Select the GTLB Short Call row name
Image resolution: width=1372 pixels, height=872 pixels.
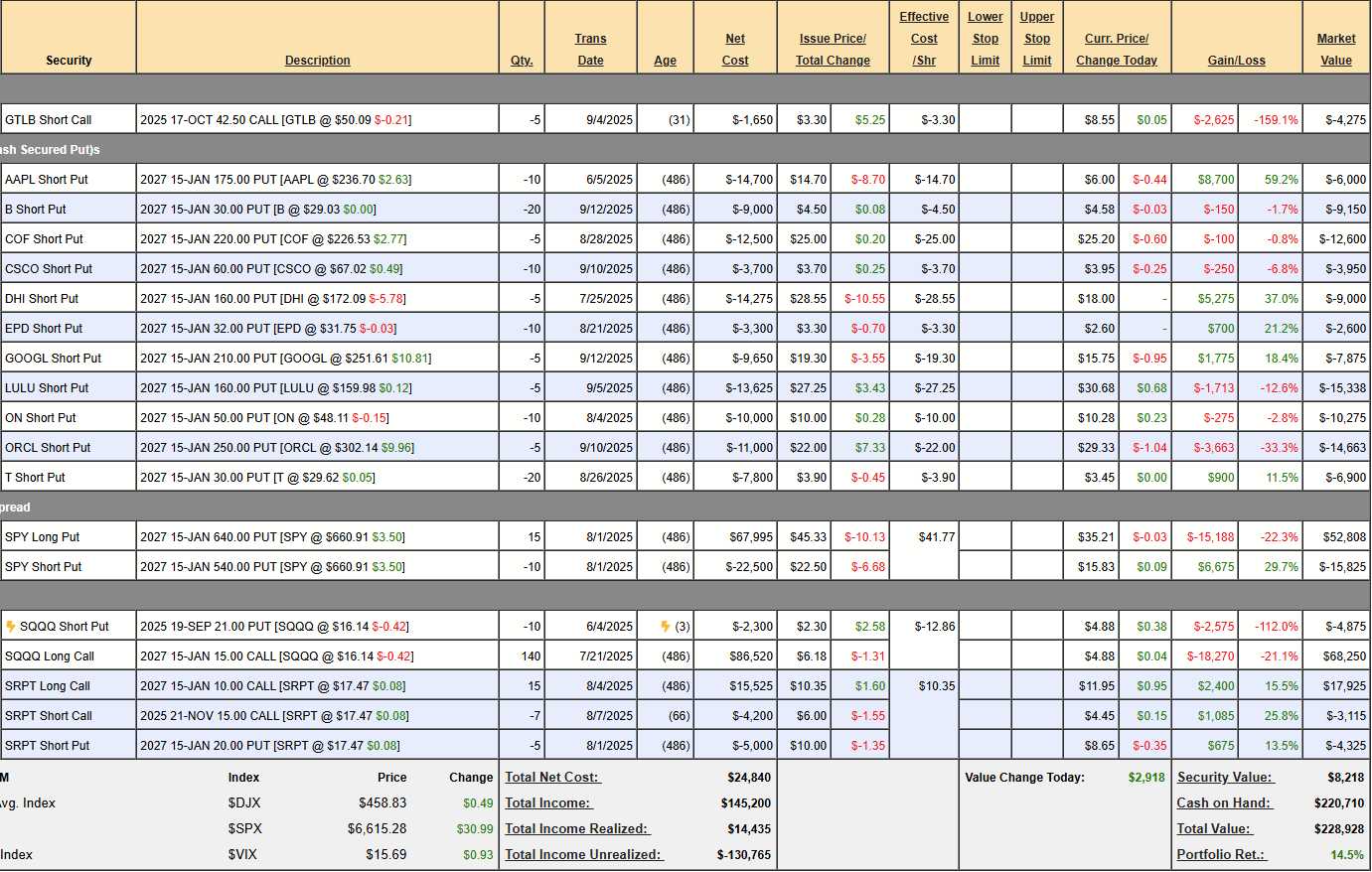click(49, 120)
